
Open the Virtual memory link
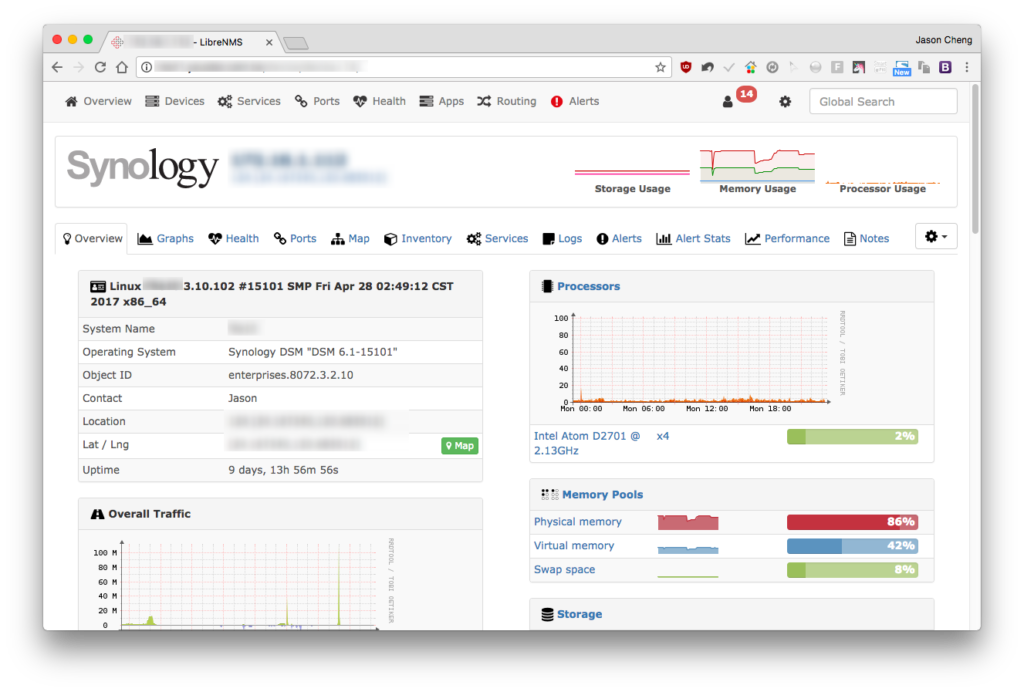coord(574,545)
